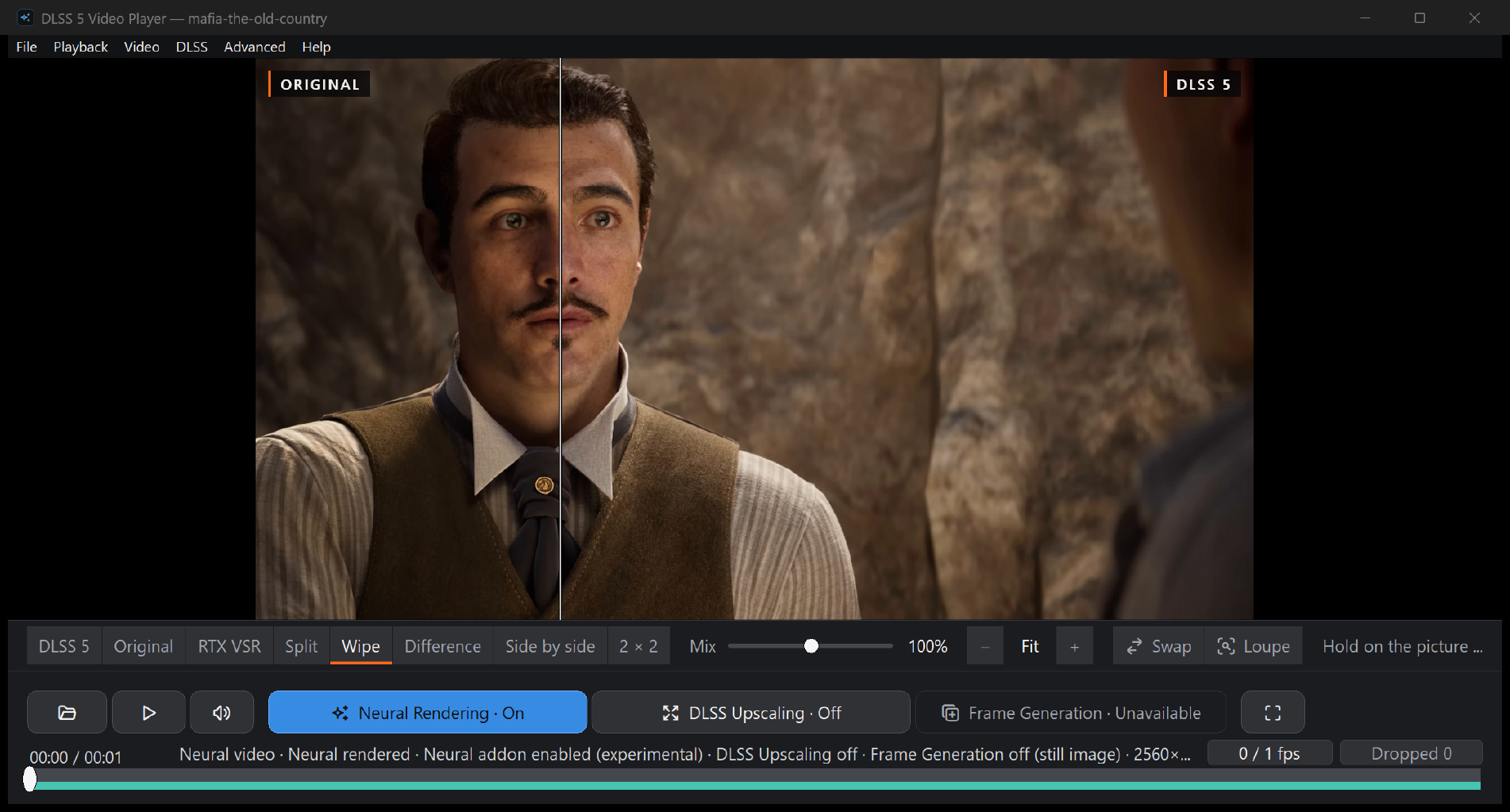The width and height of the screenshot is (1510, 812).
Task: Click the zoom out minus button
Action: click(x=984, y=646)
